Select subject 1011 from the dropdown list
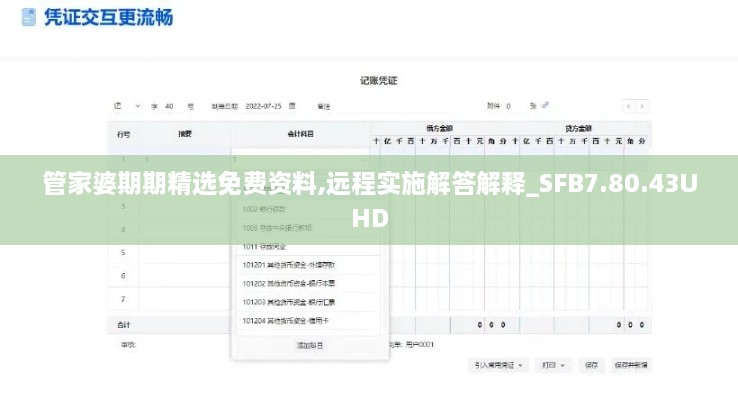Image resolution: width=738 pixels, height=400 pixels. coord(308,247)
